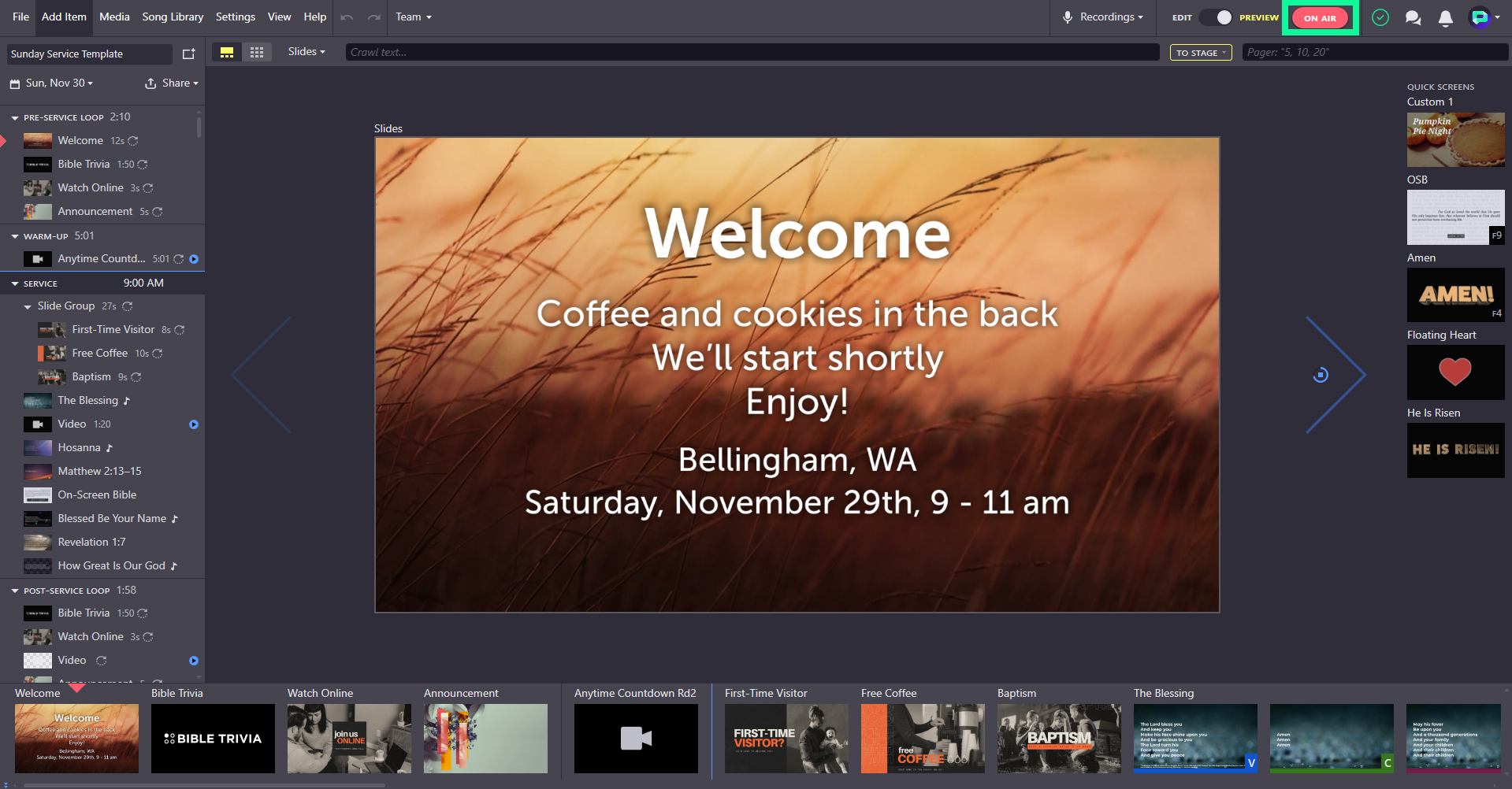Go to the previous slide arrow
Image resolution: width=1512 pixels, height=789 pixels.
point(262,375)
